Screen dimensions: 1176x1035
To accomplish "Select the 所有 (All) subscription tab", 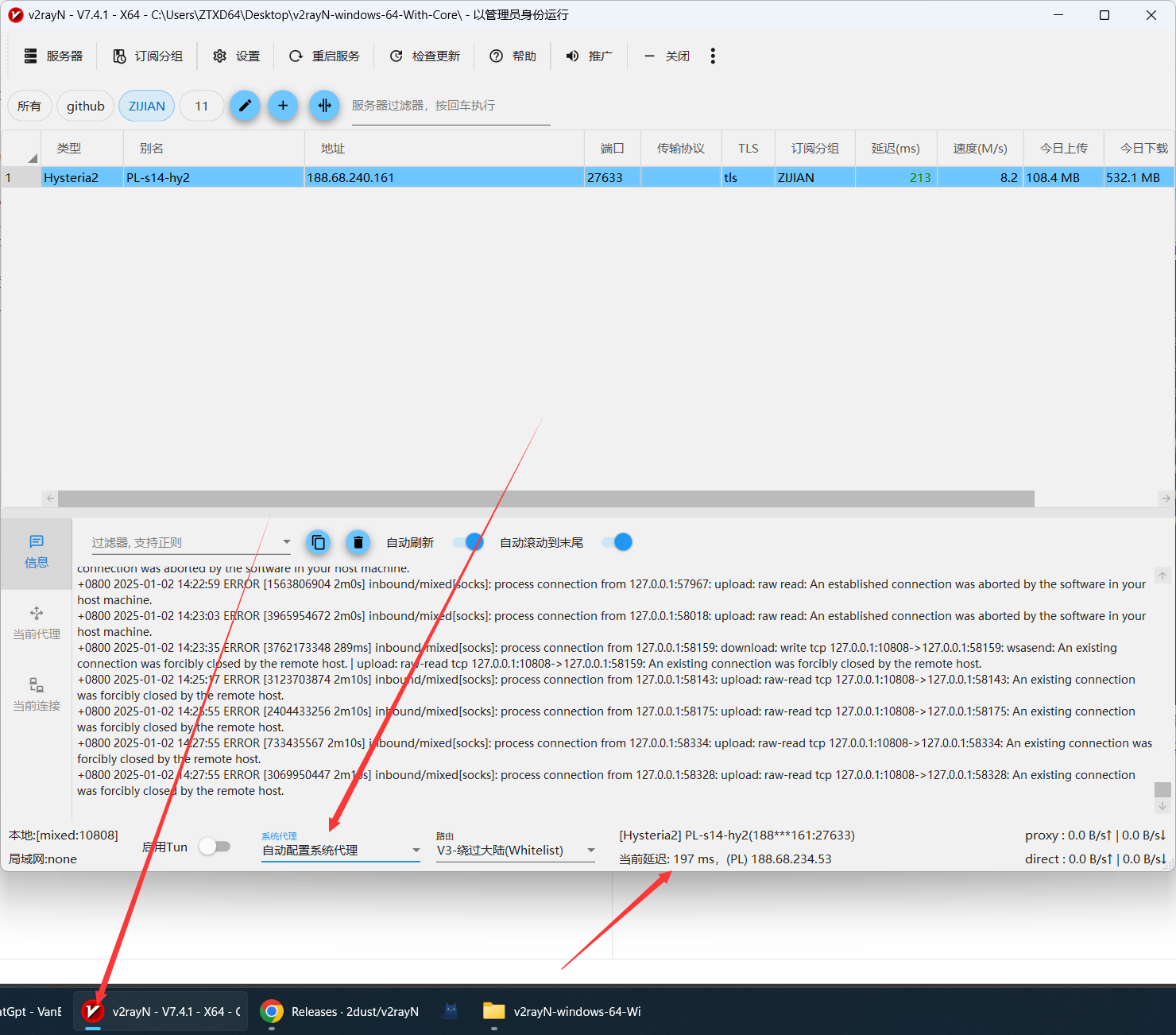I will click(x=29, y=107).
